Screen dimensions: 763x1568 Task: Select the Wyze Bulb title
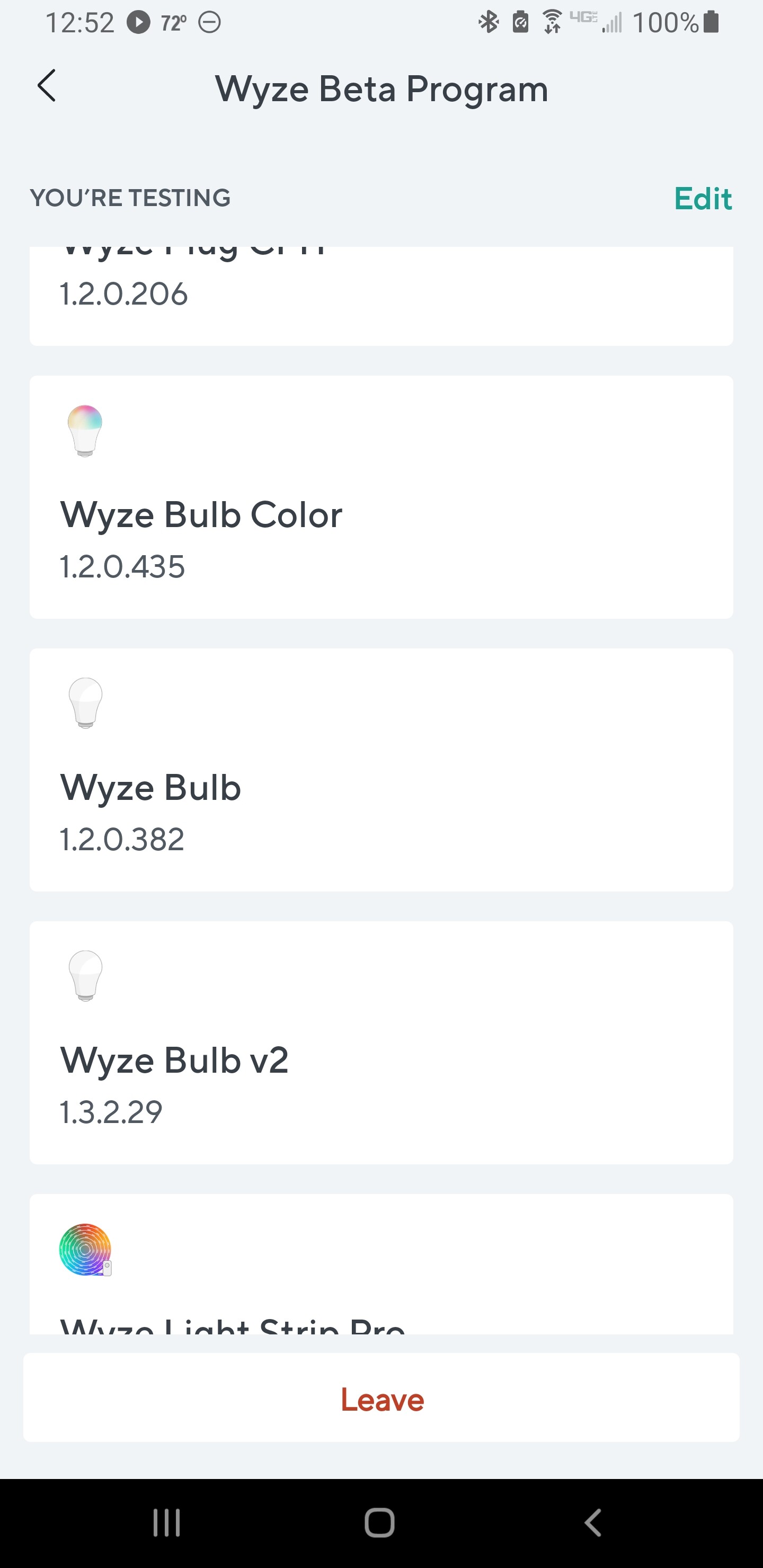point(150,788)
